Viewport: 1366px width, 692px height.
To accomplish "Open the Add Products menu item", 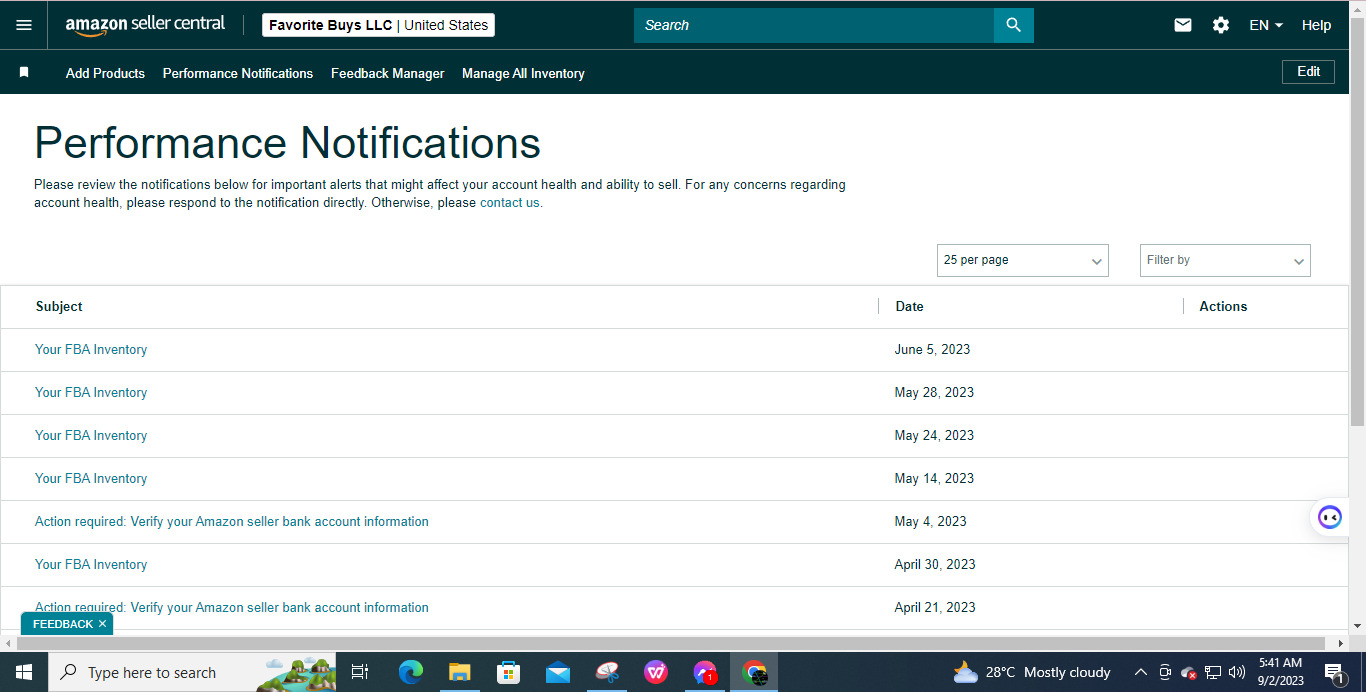I will (105, 73).
